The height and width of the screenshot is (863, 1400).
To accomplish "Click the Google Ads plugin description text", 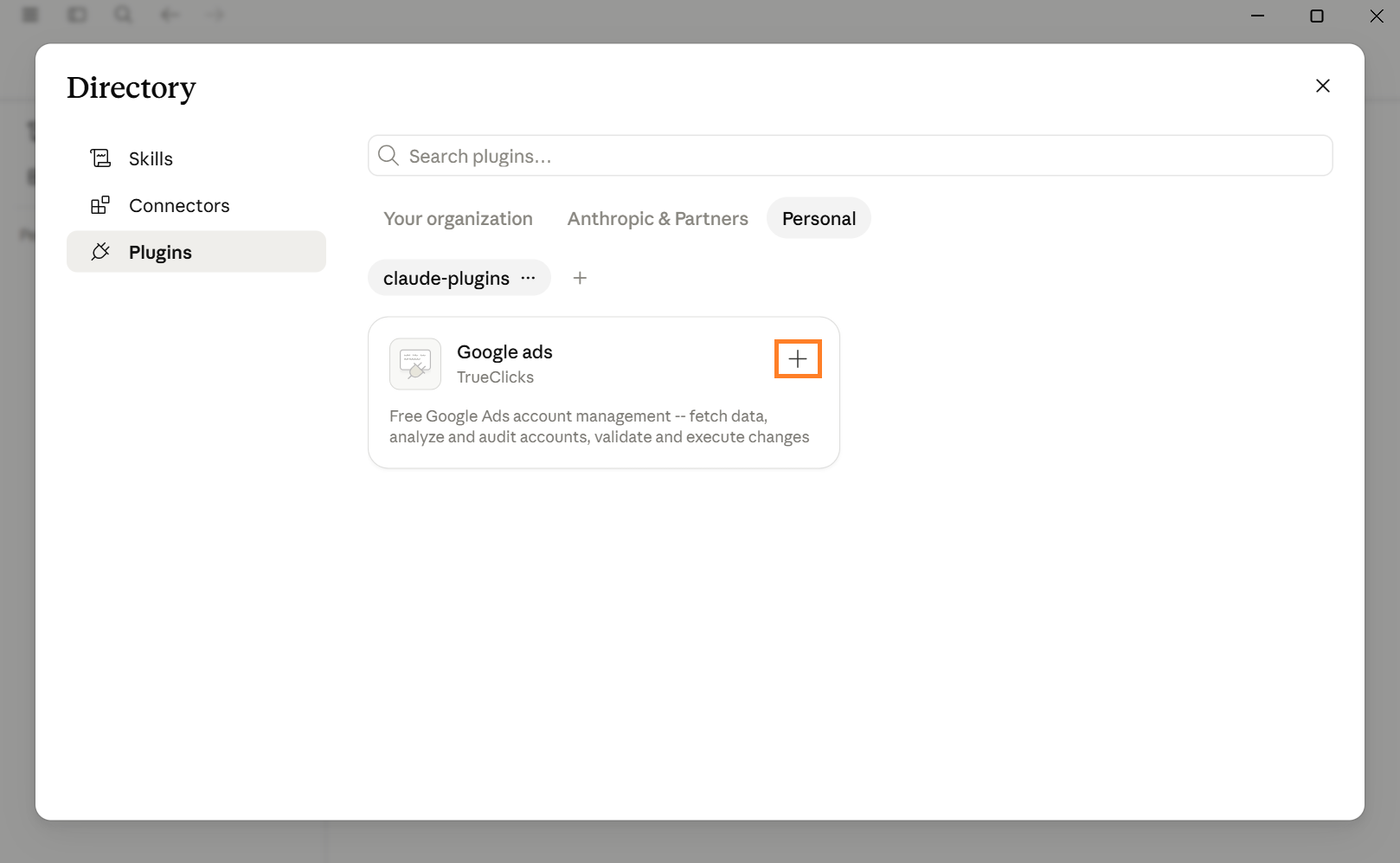I will [x=600, y=427].
